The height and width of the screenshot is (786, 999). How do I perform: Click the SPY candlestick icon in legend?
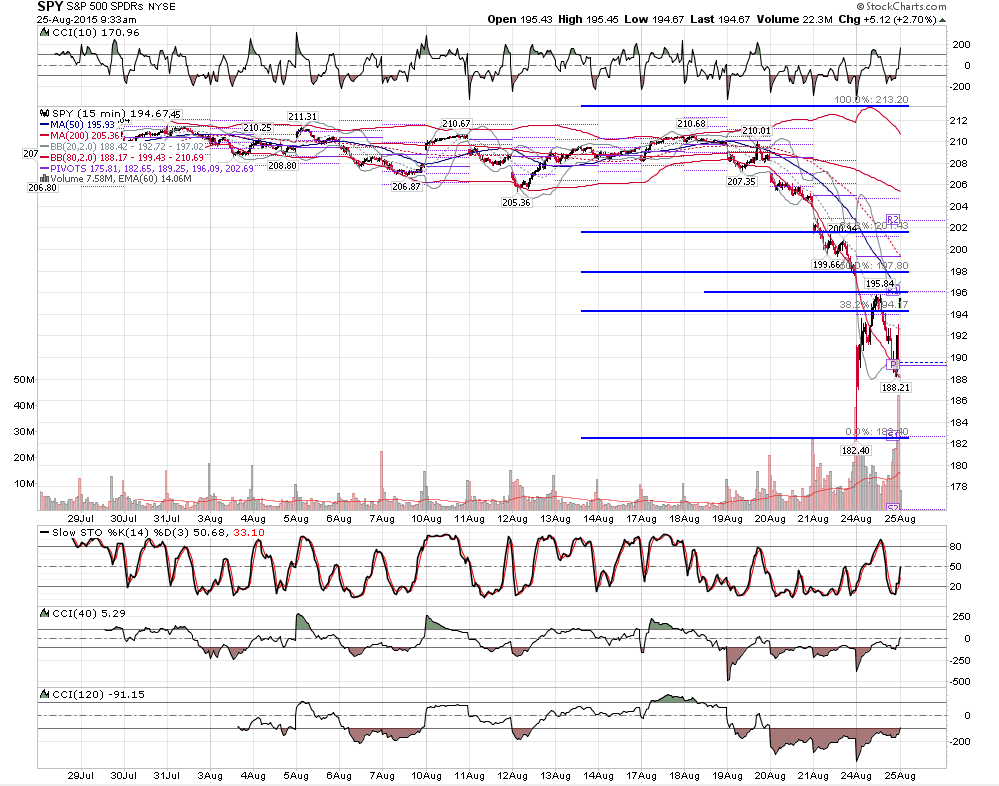point(44,113)
